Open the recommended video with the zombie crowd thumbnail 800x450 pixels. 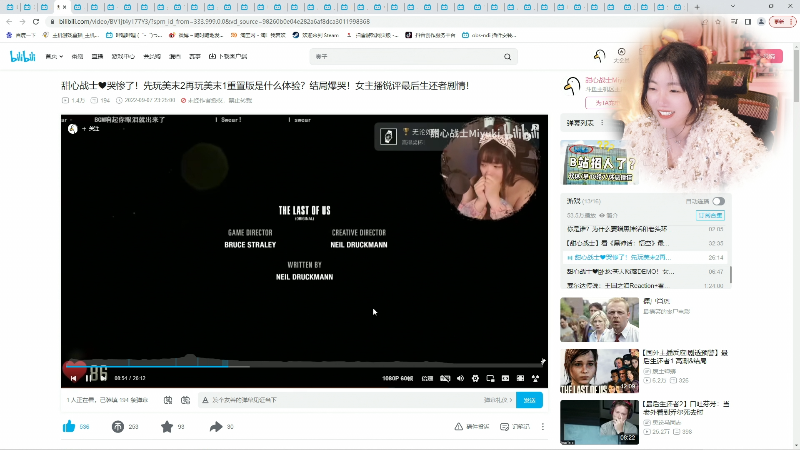599,319
